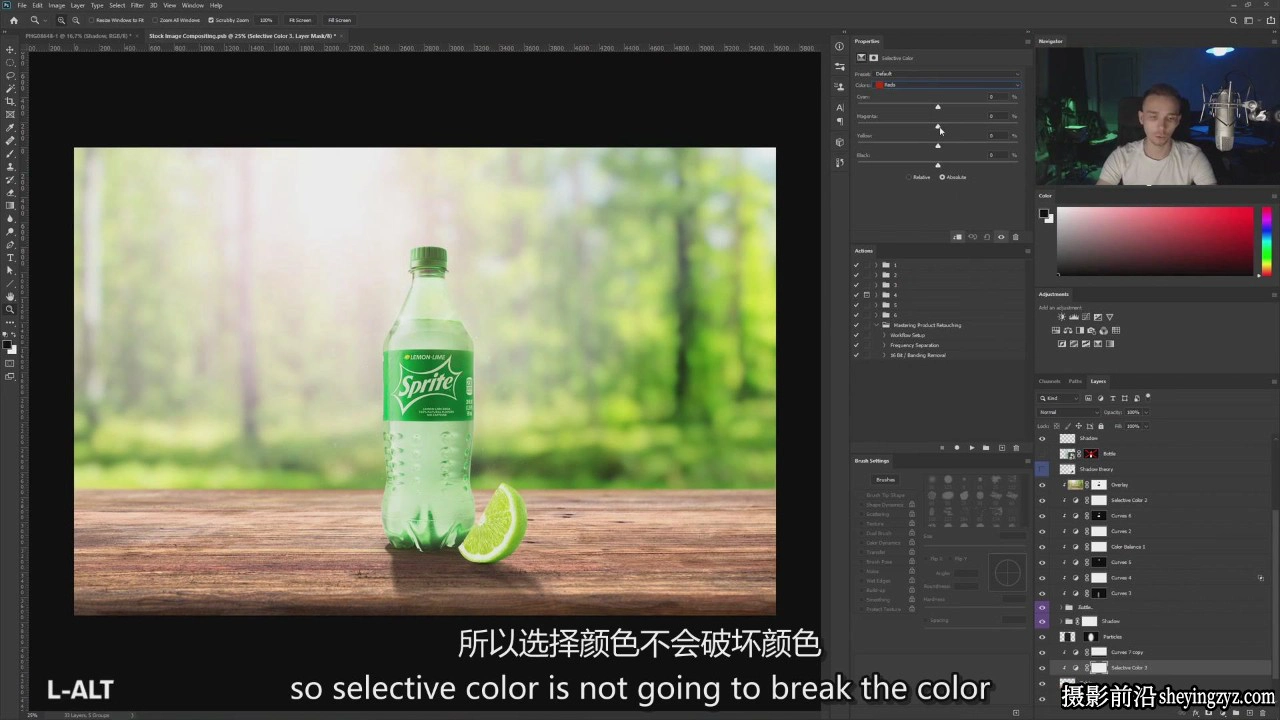Select the Gradient tool
The width and height of the screenshot is (1280, 720).
click(x=10, y=205)
